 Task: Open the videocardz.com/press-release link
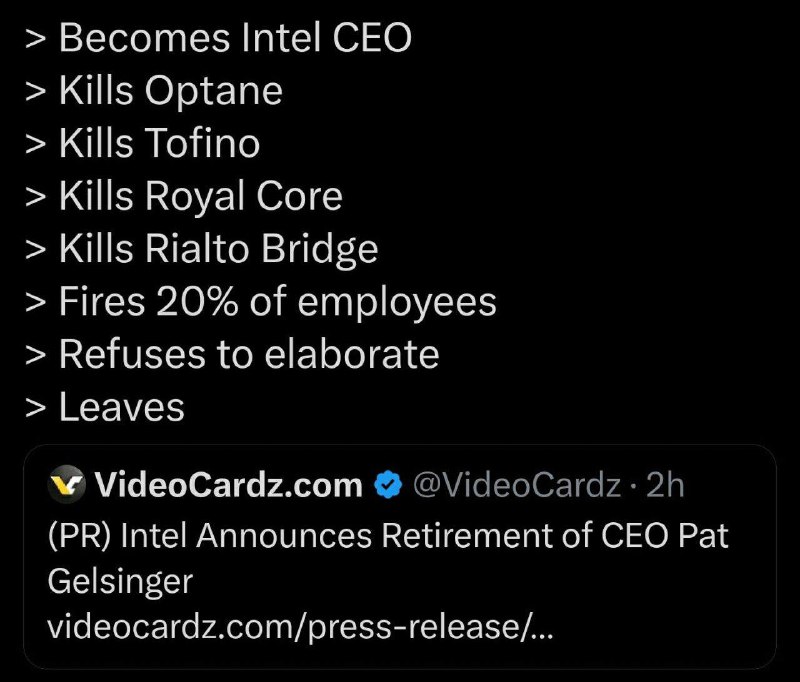[300, 627]
